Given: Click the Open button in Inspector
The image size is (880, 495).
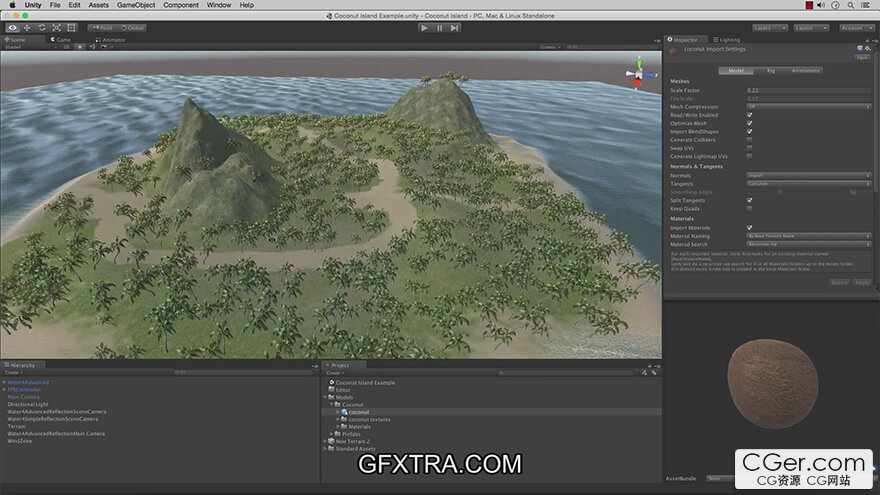Looking at the screenshot, I should tap(862, 57).
